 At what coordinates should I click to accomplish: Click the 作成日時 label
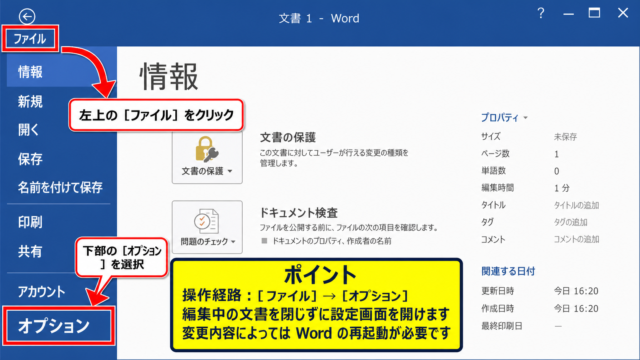(x=498, y=309)
